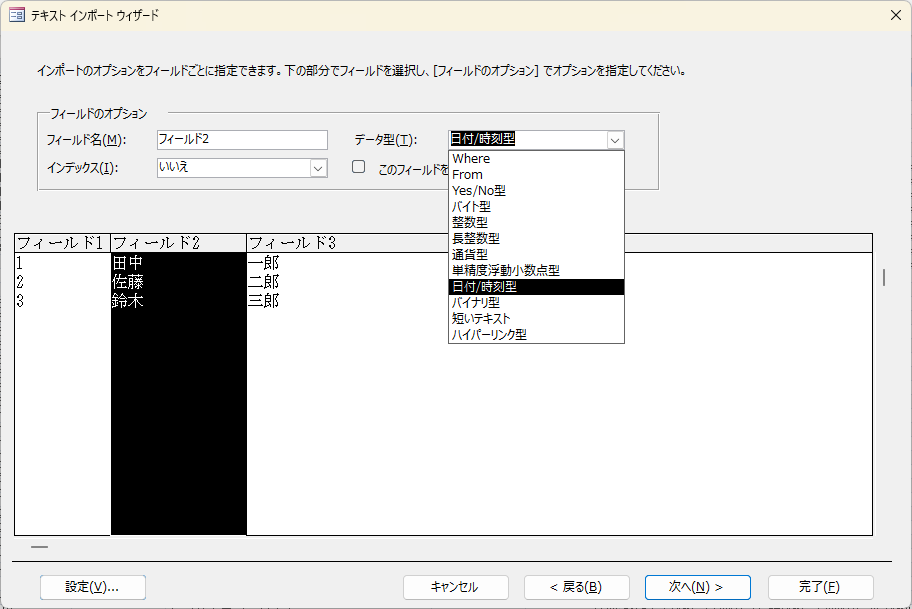This screenshot has width=912, height=609.
Task: Click the horizontal scrollbar thumb below preview
Action: click(40, 547)
